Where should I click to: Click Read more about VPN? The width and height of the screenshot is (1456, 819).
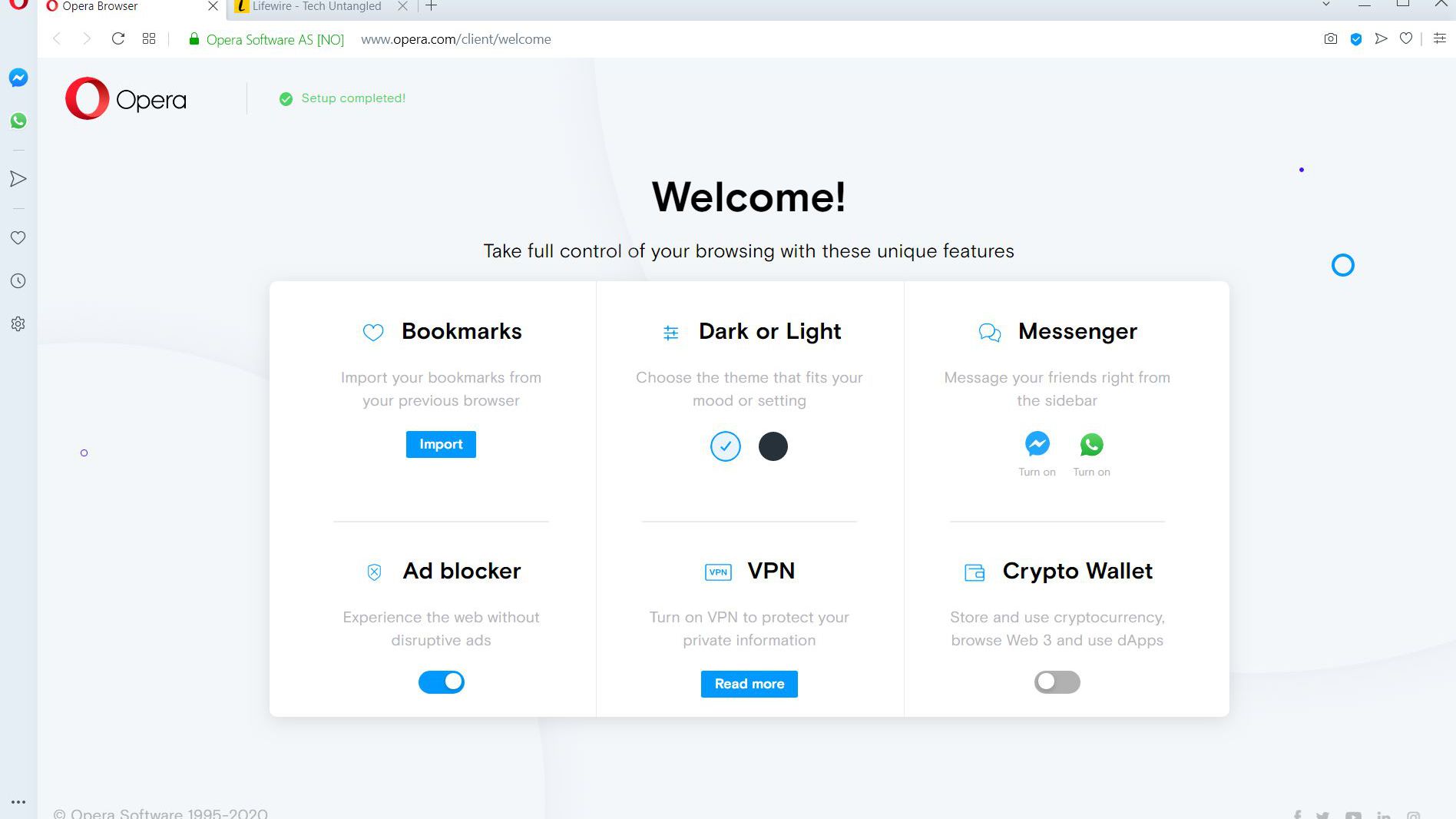pos(749,684)
